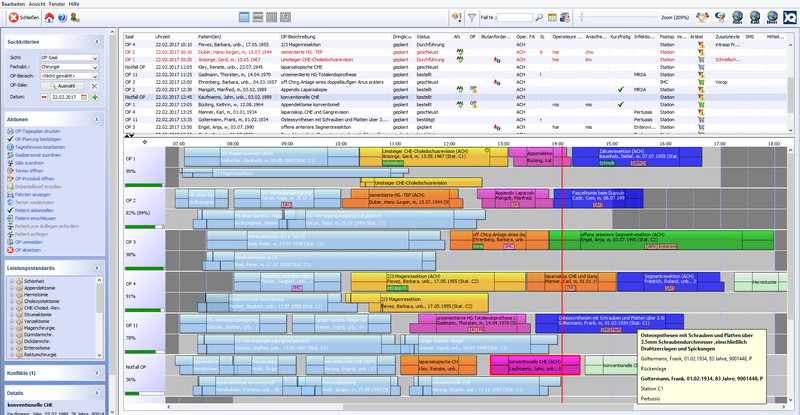Click the OP-Tagesplan drucken link
This screenshot has height=415, width=800.
[37, 131]
